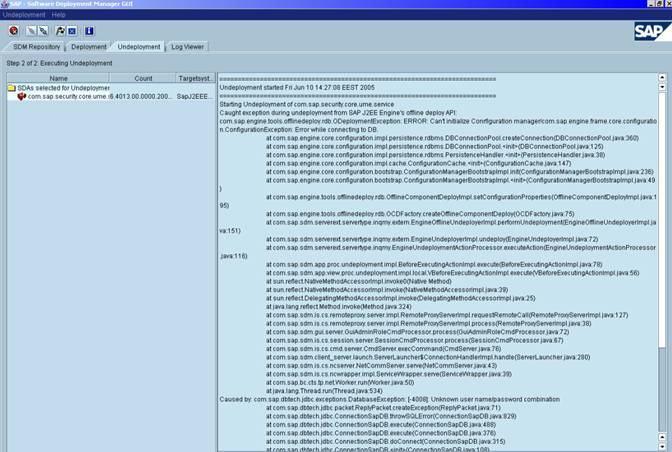Click the arrow icon before the blue square
Screen dimensions: 672x452
(x=59, y=30)
